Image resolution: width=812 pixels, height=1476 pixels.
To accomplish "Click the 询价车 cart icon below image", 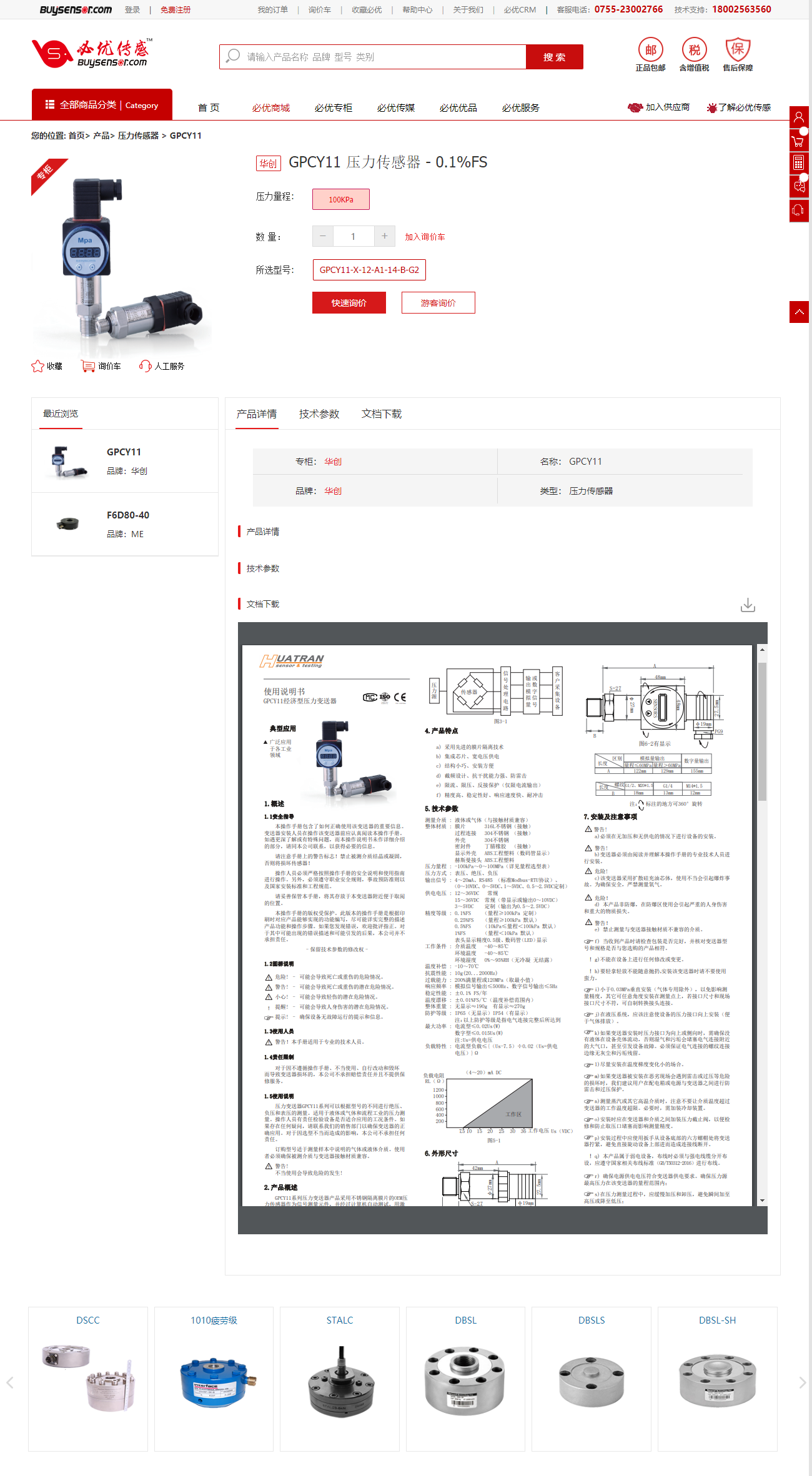I will [88, 366].
